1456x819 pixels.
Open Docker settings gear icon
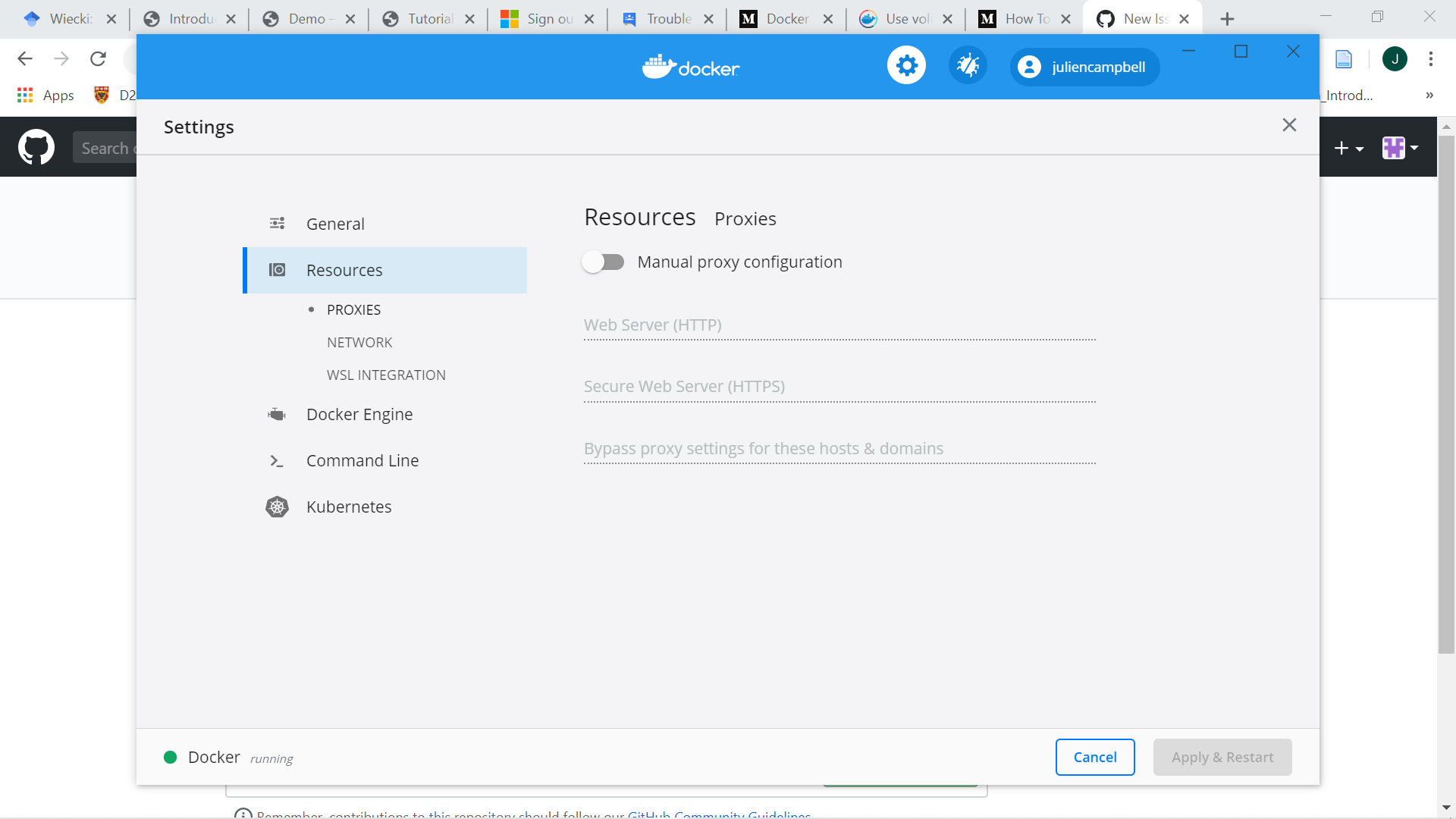pyautogui.click(x=906, y=65)
